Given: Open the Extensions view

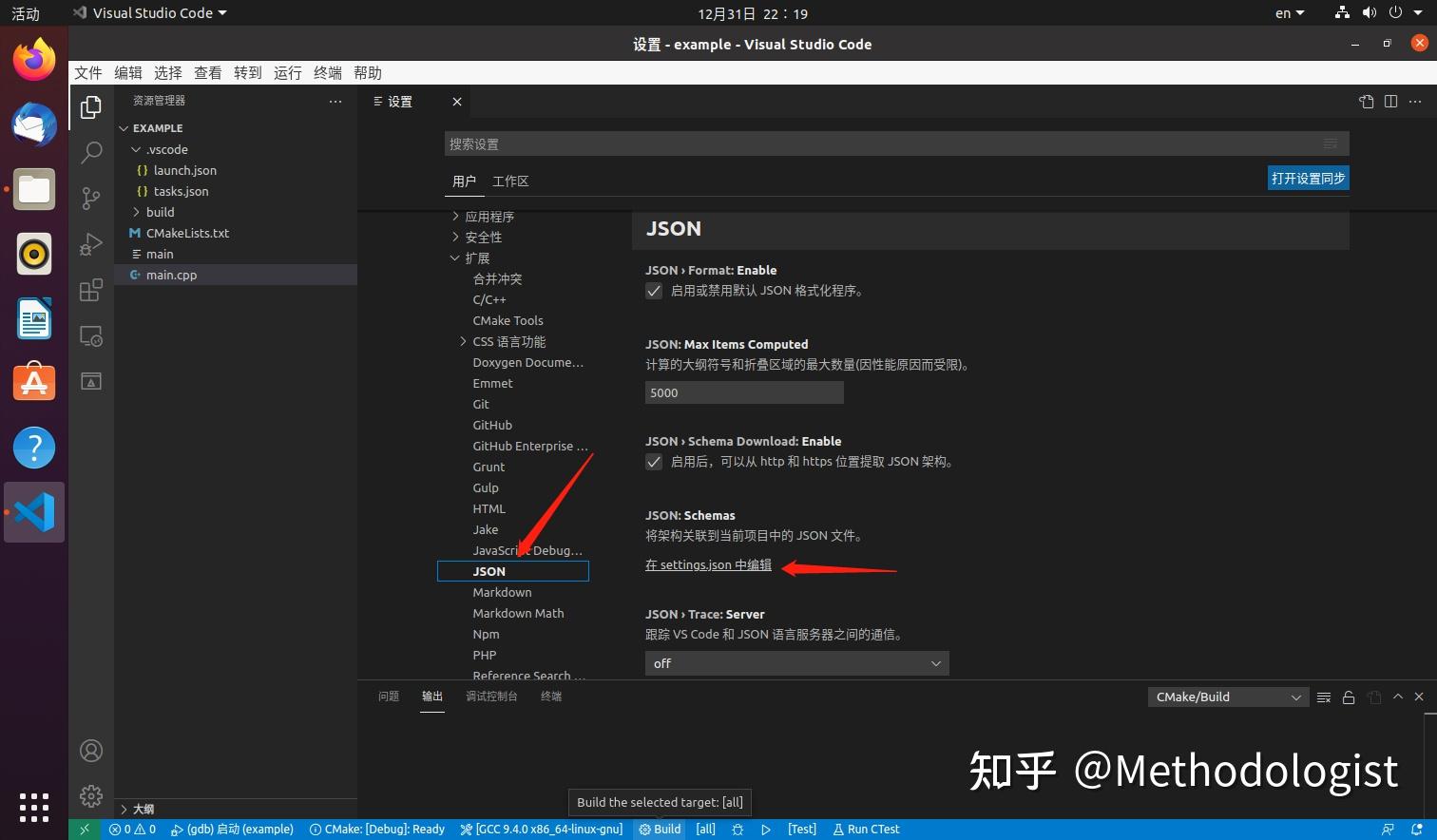Looking at the screenshot, I should point(91,290).
